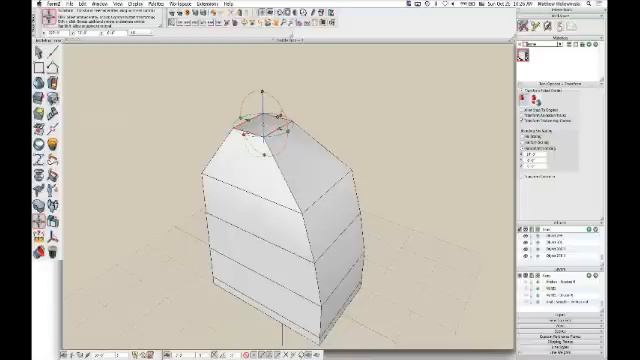Open the Edit menu

[x=82, y=4]
